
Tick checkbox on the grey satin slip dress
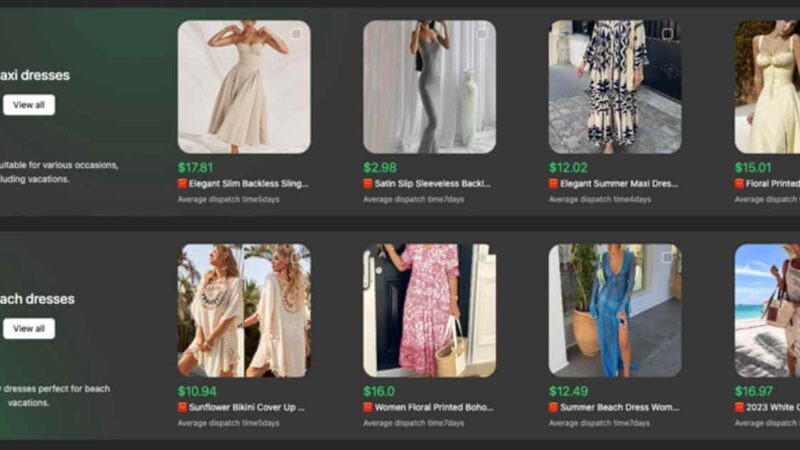click(481, 34)
